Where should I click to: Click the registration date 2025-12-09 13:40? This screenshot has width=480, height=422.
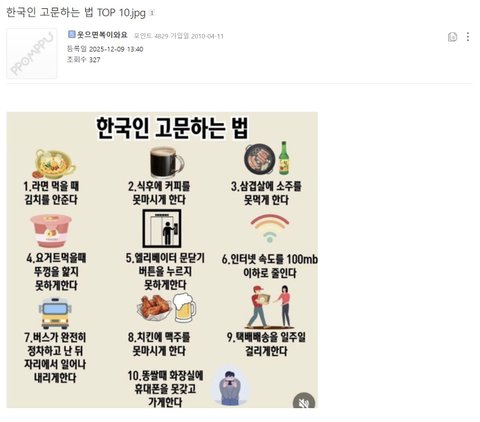point(116,49)
